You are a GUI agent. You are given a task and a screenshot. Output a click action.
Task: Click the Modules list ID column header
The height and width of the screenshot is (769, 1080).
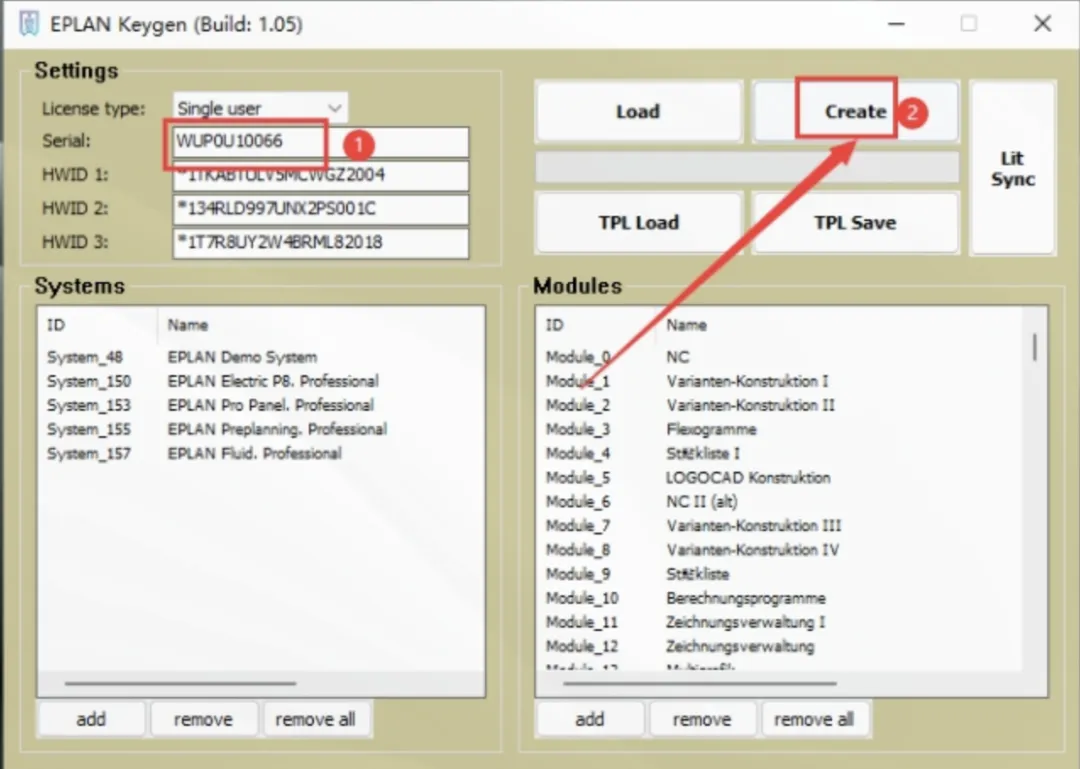596,325
